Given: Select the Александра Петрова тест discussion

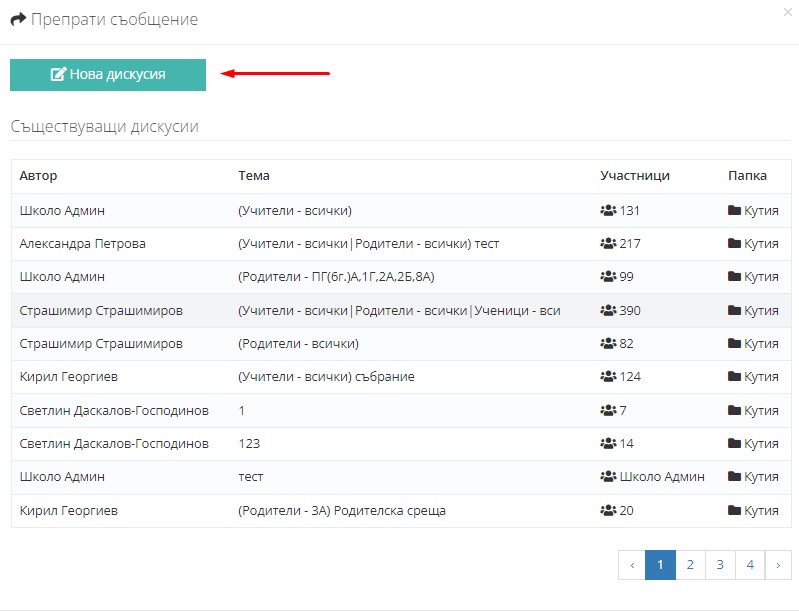Looking at the screenshot, I should pos(401,244).
